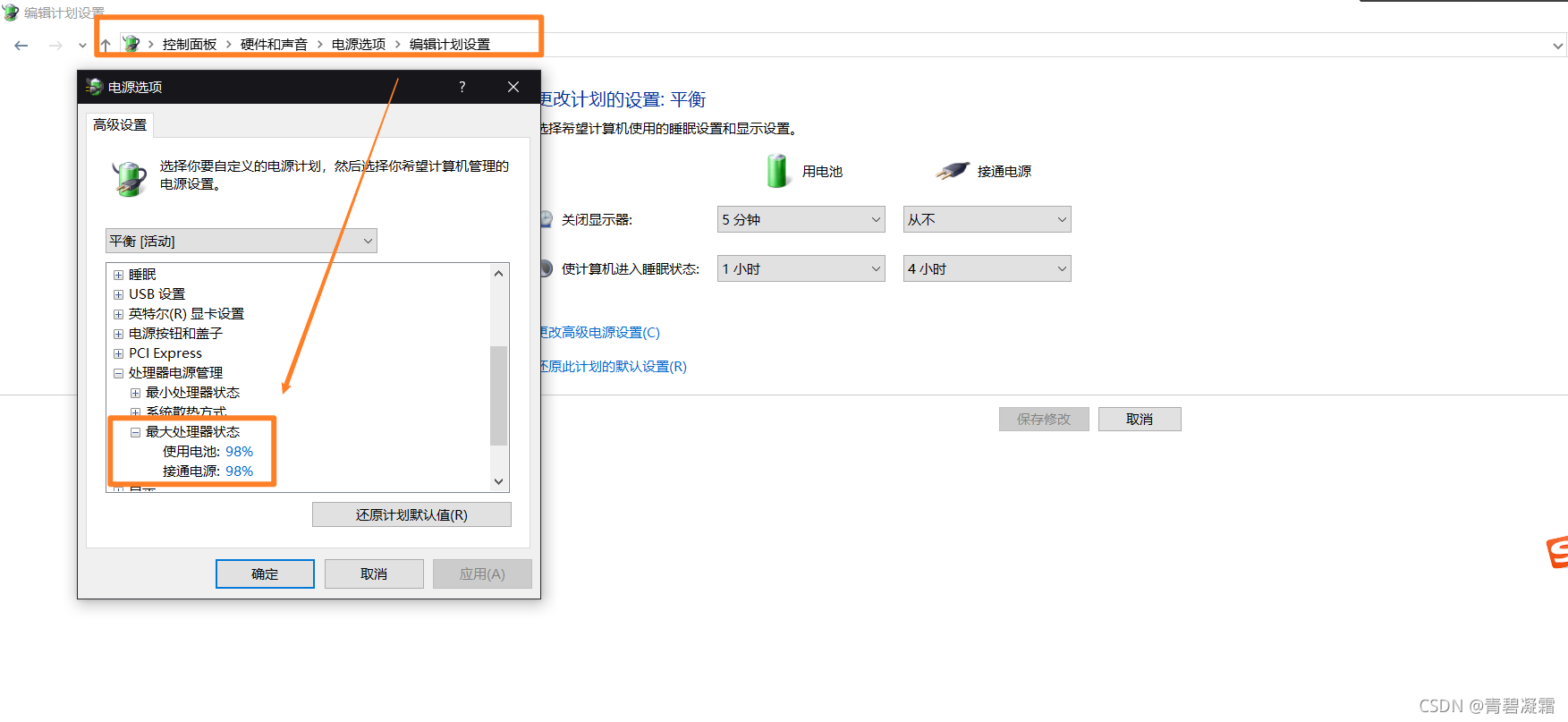Expand 电源按钮和盖子 node
This screenshot has height=722, width=1568.
(x=118, y=334)
